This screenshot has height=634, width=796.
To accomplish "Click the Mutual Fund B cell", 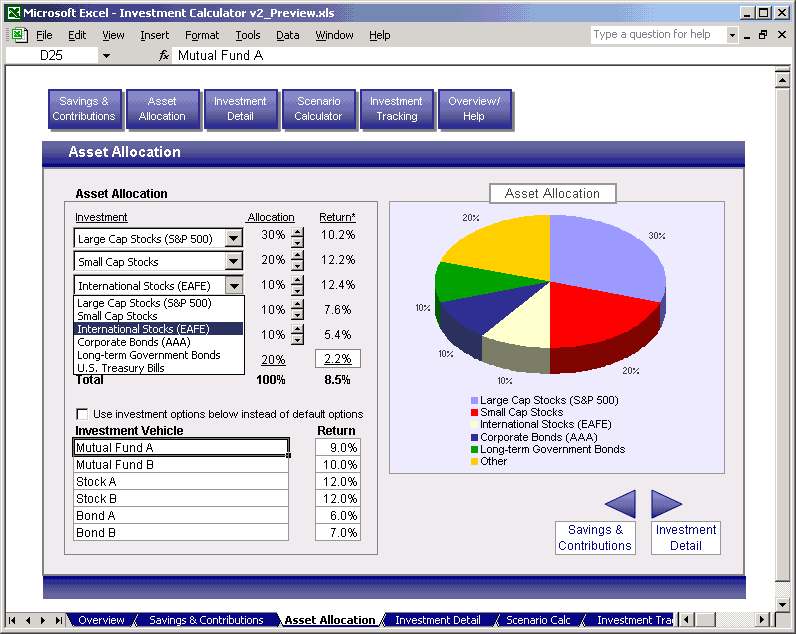I will pos(181,465).
